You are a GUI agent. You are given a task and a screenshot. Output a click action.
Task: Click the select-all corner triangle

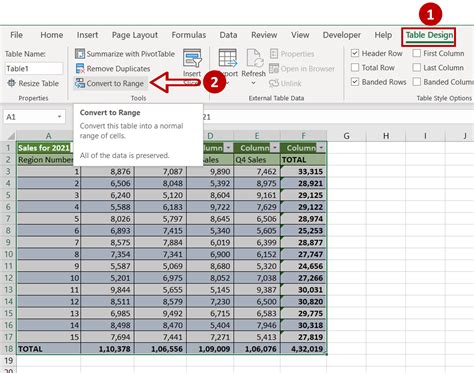pyautogui.click(x=11, y=136)
